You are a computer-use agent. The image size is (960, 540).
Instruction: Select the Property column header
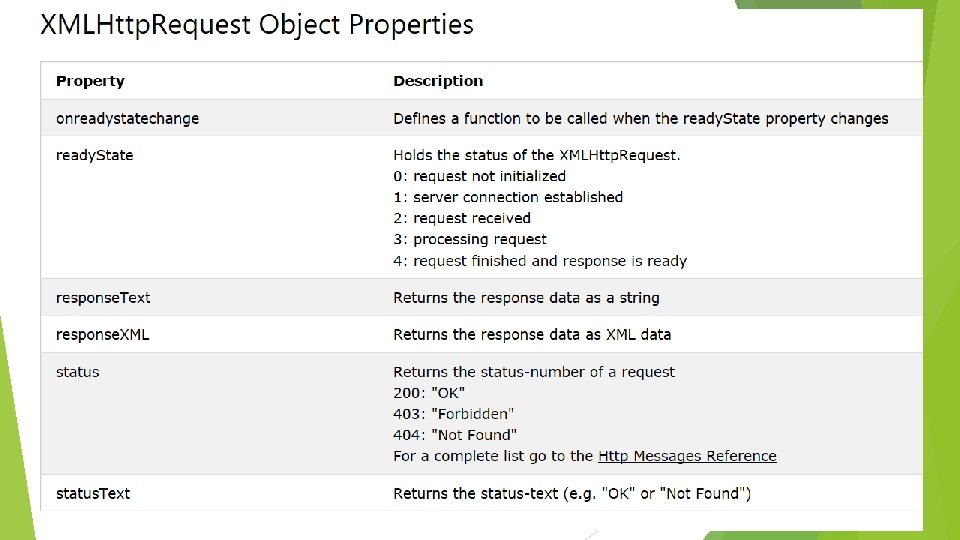click(90, 81)
